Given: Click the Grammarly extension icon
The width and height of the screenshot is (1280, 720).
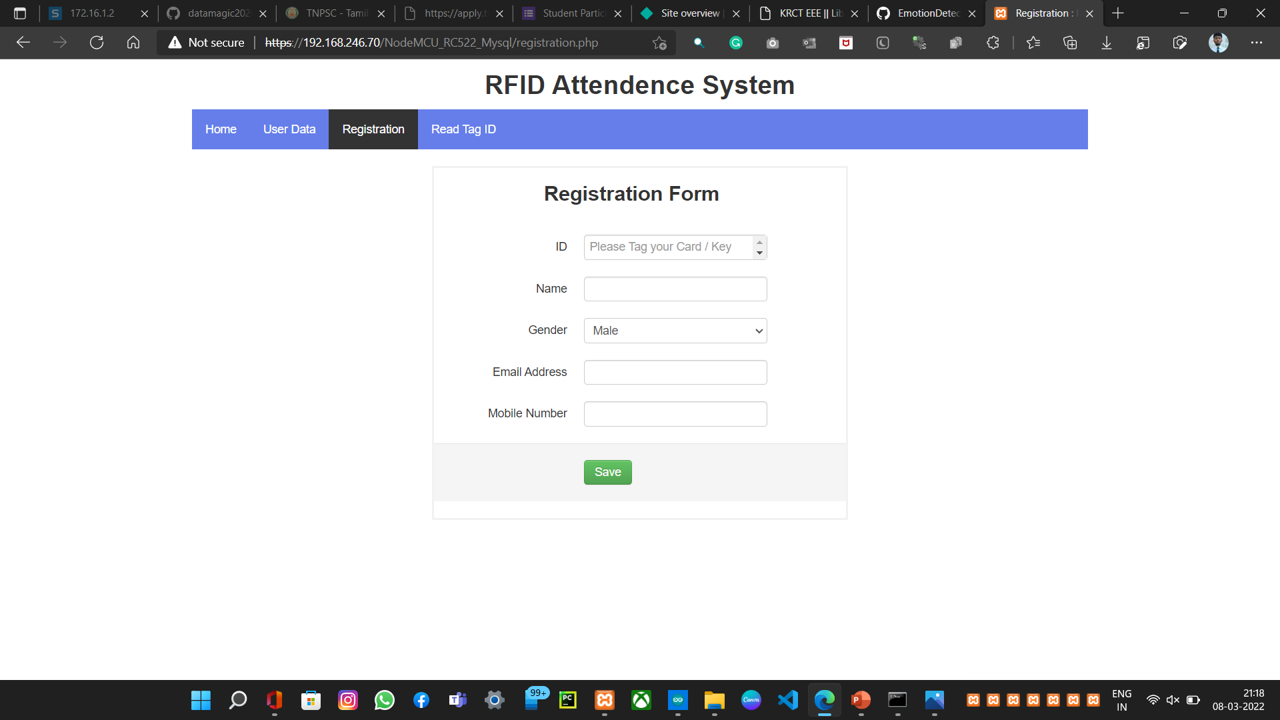Looking at the screenshot, I should 736,43.
